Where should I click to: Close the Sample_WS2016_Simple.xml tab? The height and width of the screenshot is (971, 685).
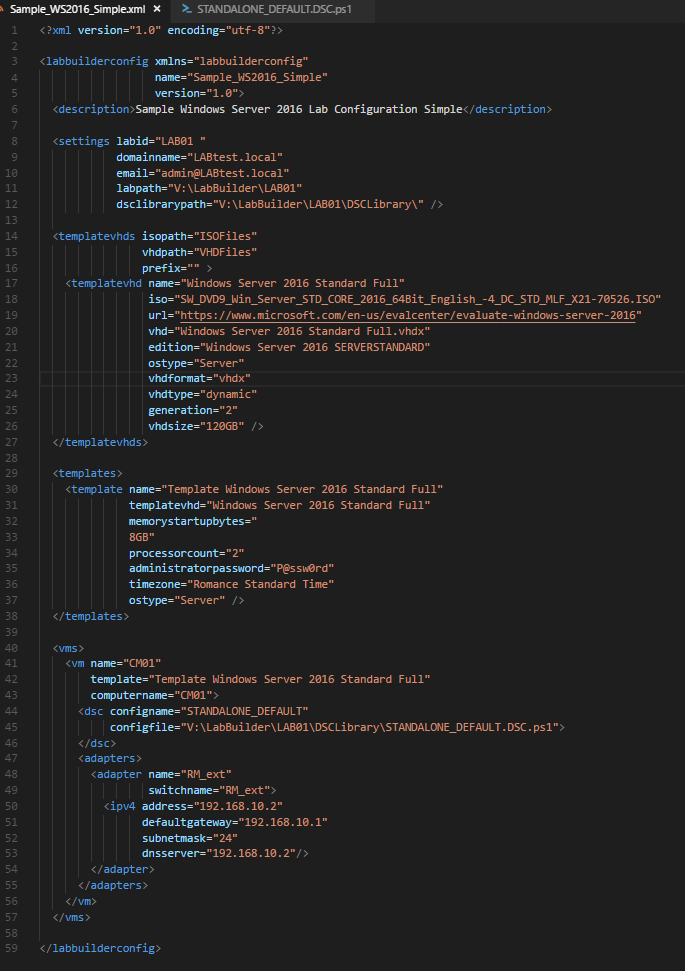[157, 9]
